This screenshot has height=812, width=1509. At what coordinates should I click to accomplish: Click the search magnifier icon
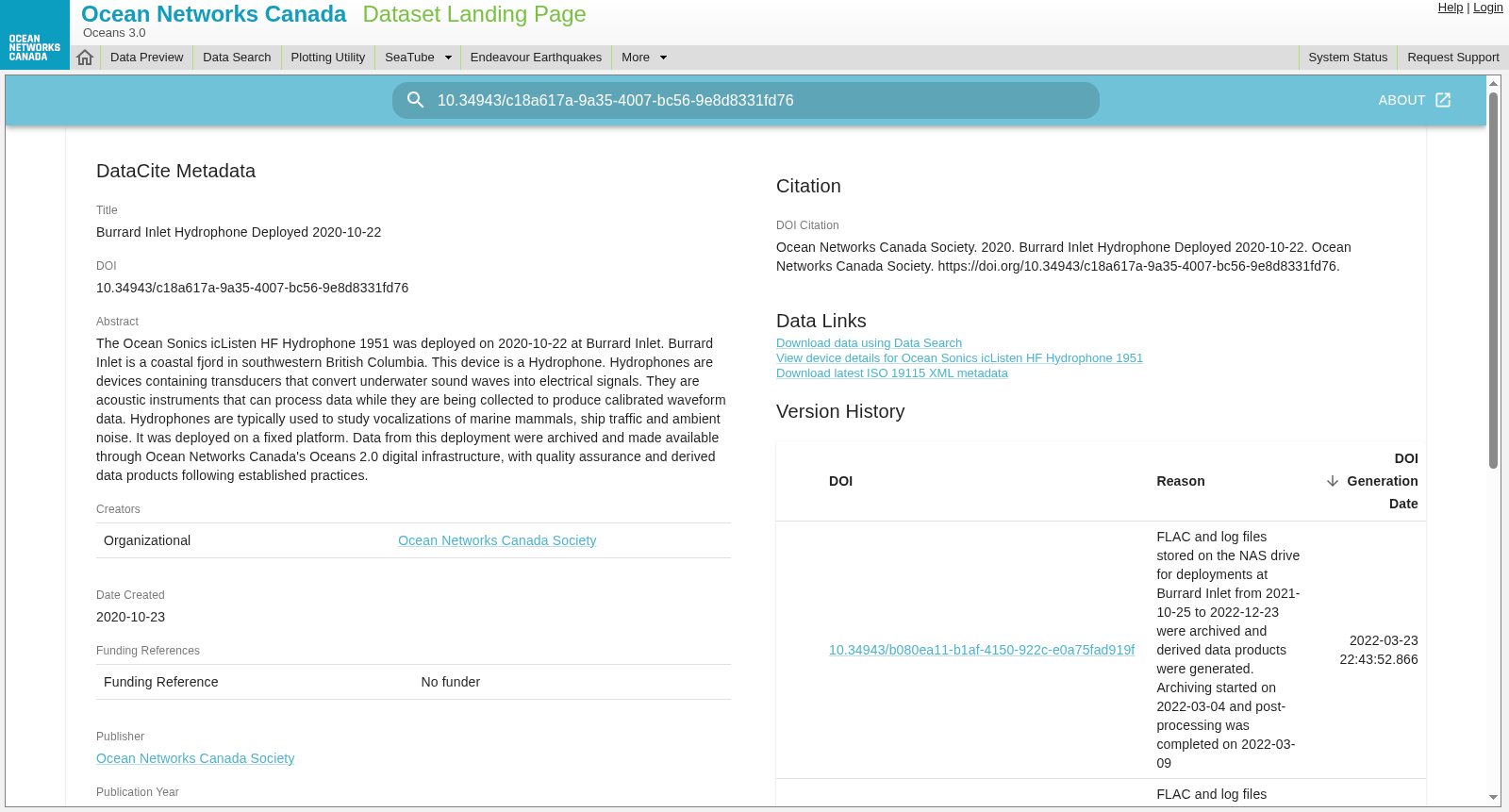point(415,100)
